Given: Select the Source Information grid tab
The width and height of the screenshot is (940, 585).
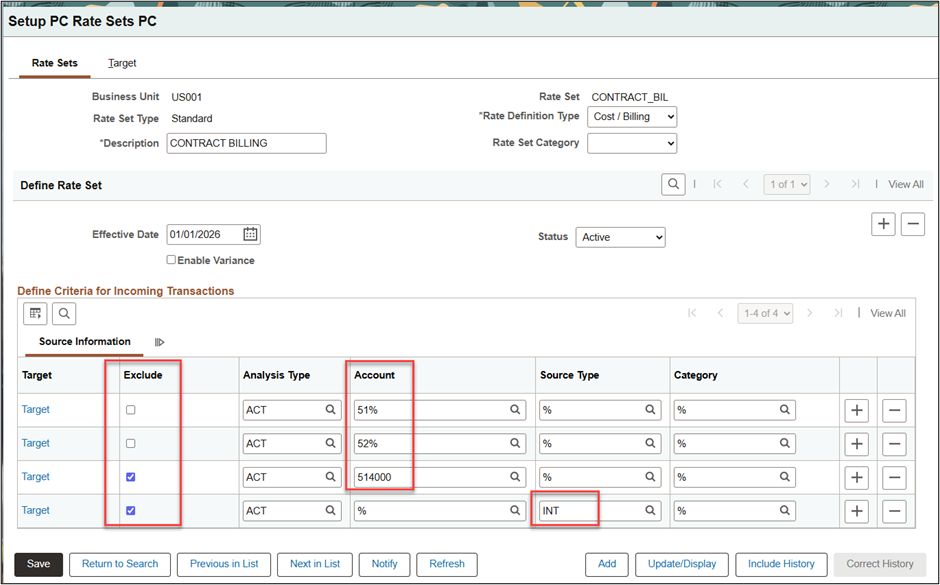Looking at the screenshot, I should (x=85, y=342).
